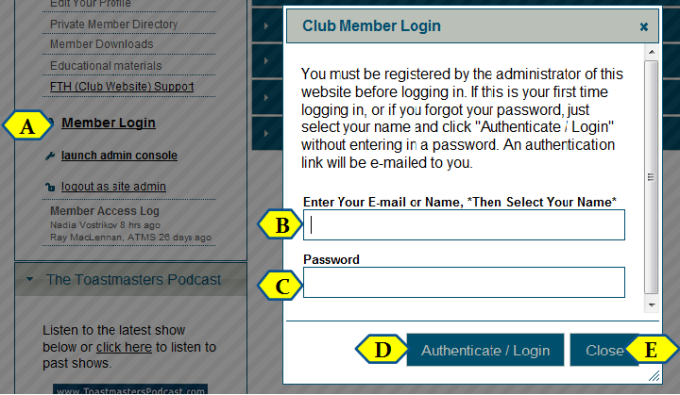Click the Authenticate / Login button
680x395 pixels.
pyautogui.click(x=485, y=350)
